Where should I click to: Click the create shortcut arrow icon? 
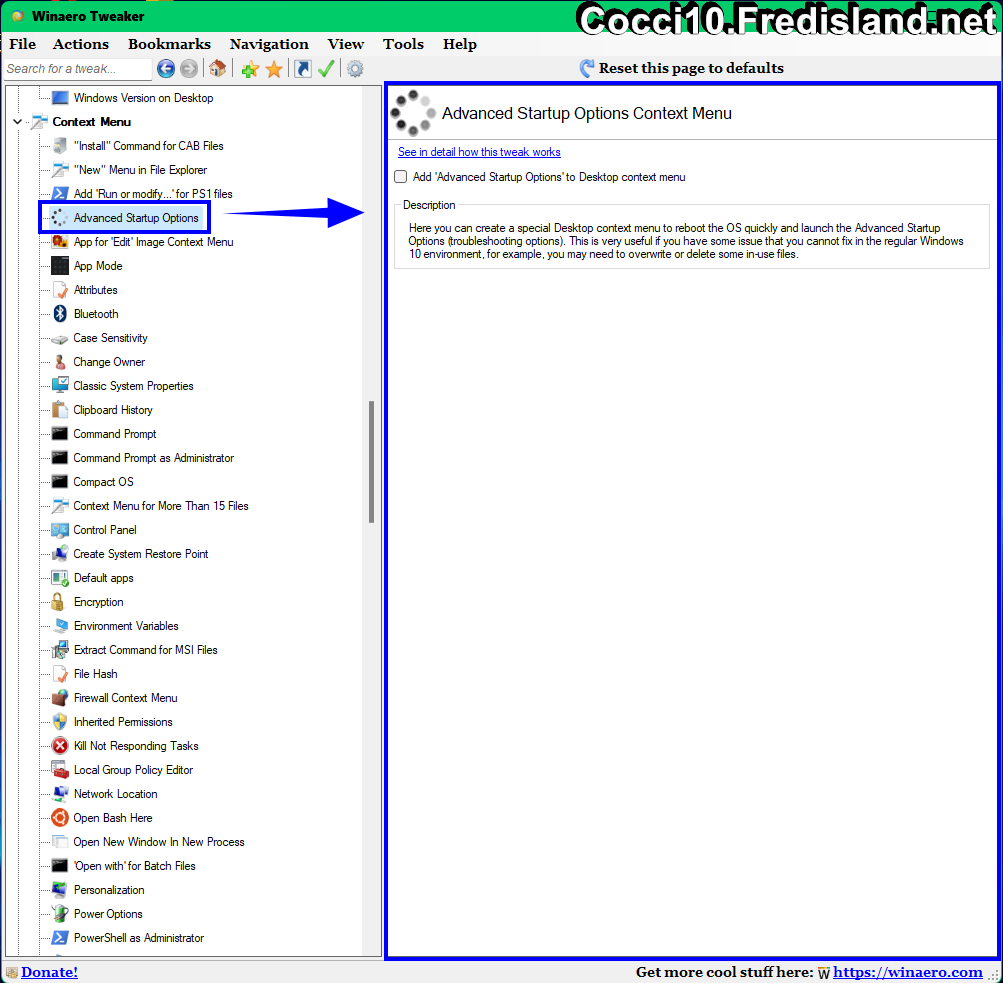(x=303, y=68)
